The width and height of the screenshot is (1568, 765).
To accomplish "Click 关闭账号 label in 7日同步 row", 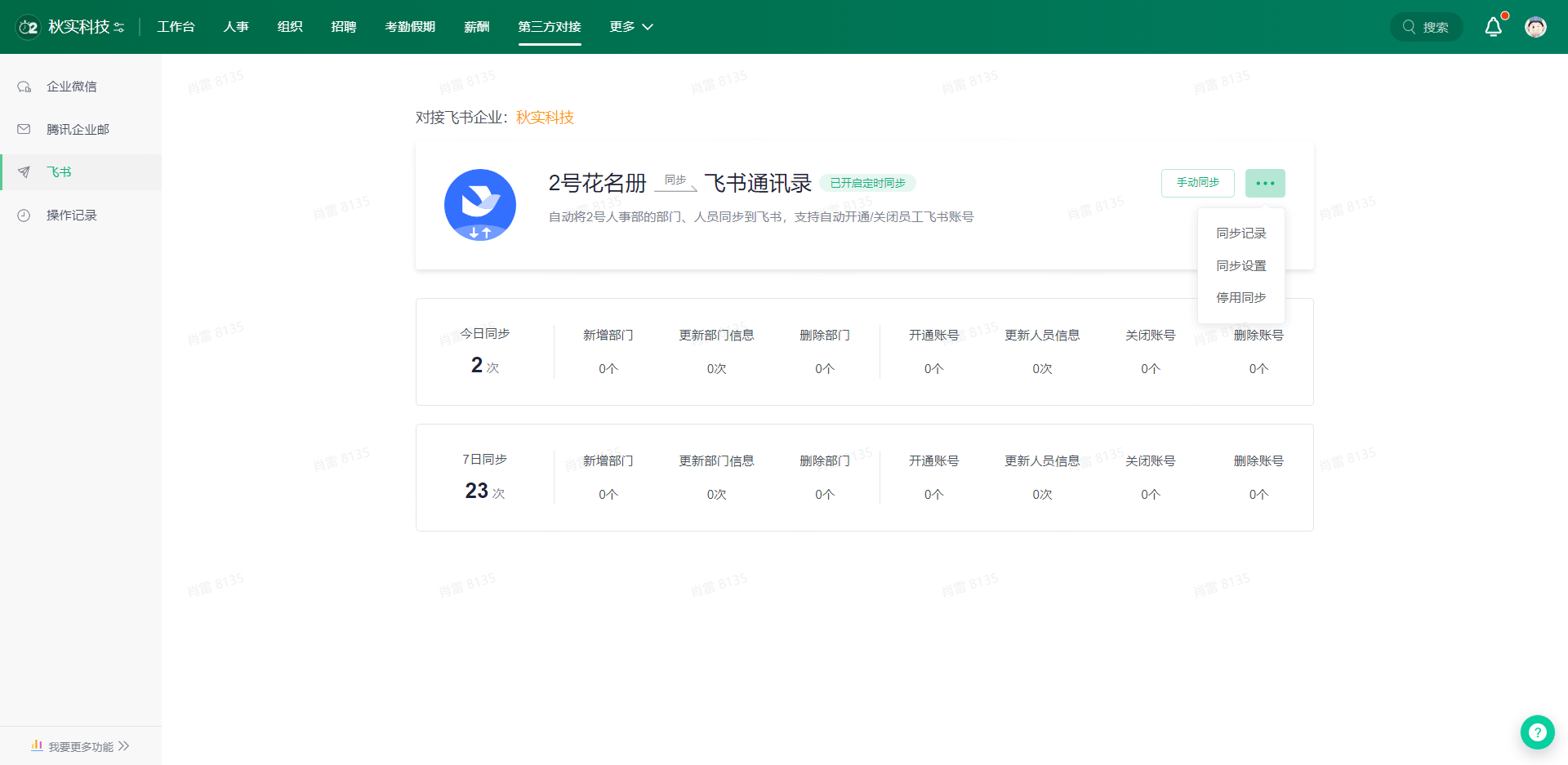I will (x=1151, y=461).
